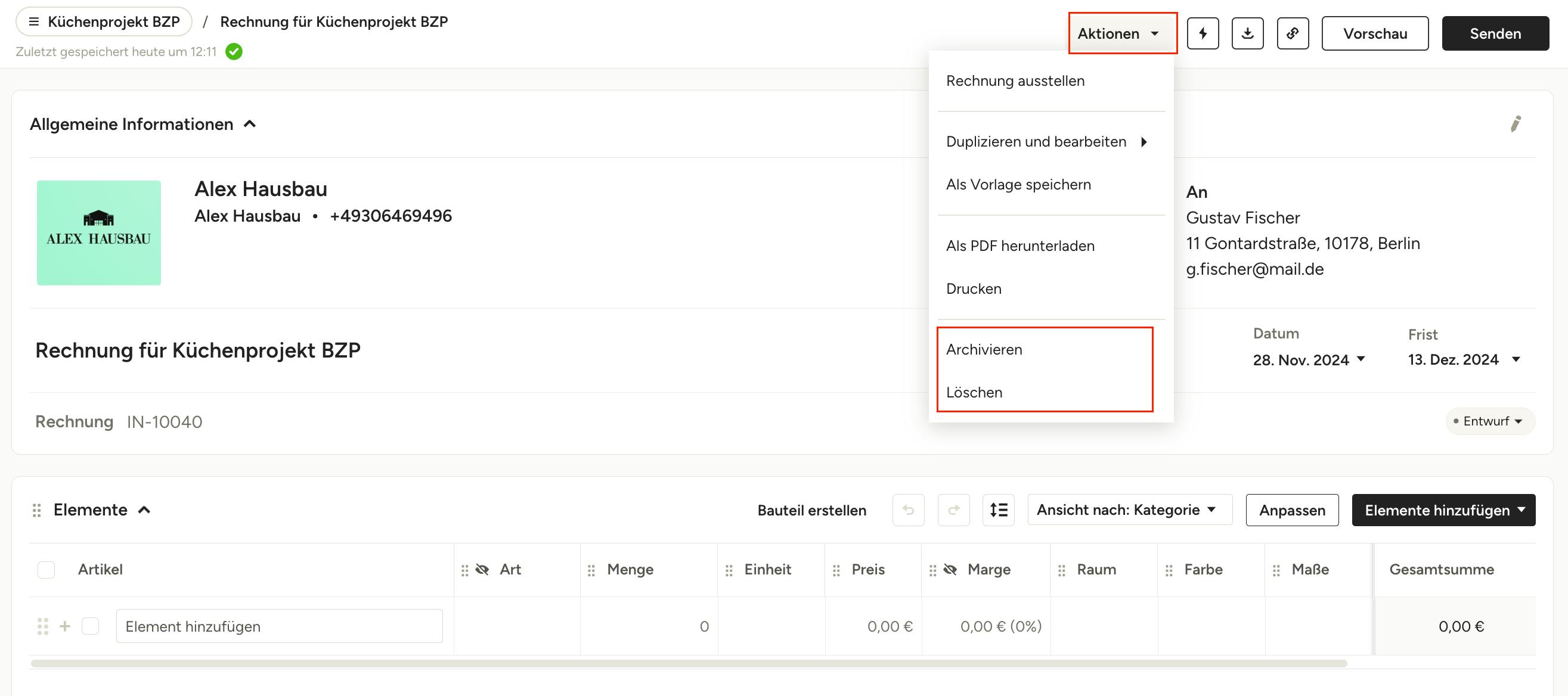The image size is (1568, 696).
Task: Click the Gesamtsumme column header
Action: pos(1441,570)
